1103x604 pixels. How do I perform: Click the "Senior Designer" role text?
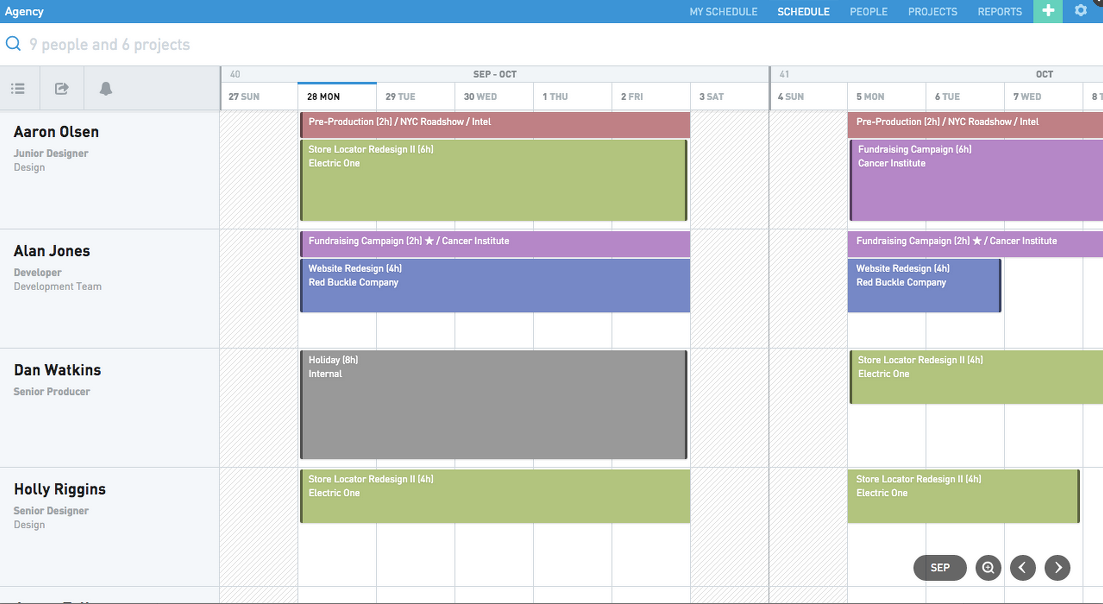click(51, 511)
